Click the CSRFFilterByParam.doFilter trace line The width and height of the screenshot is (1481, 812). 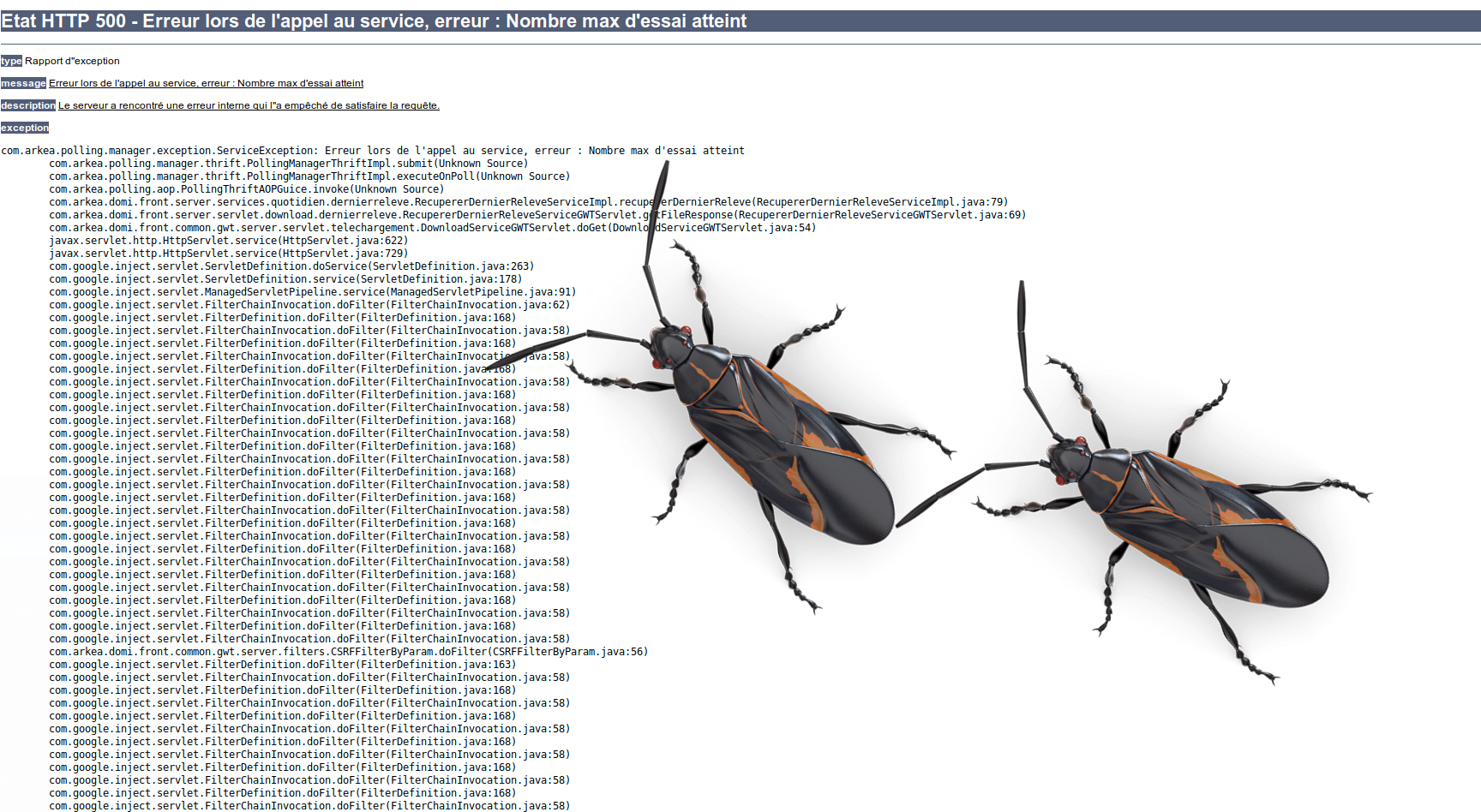348,652
